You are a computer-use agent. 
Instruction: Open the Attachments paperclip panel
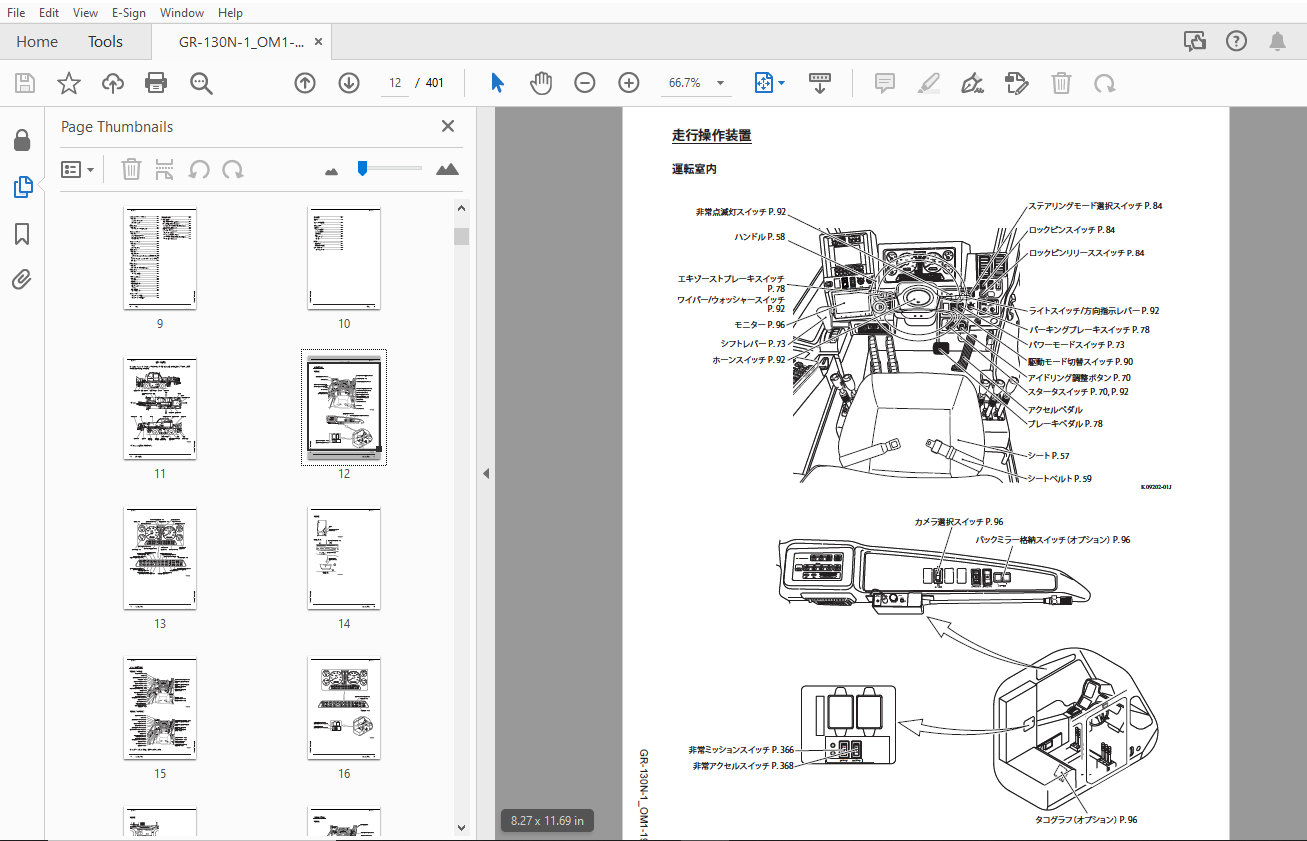(x=22, y=280)
